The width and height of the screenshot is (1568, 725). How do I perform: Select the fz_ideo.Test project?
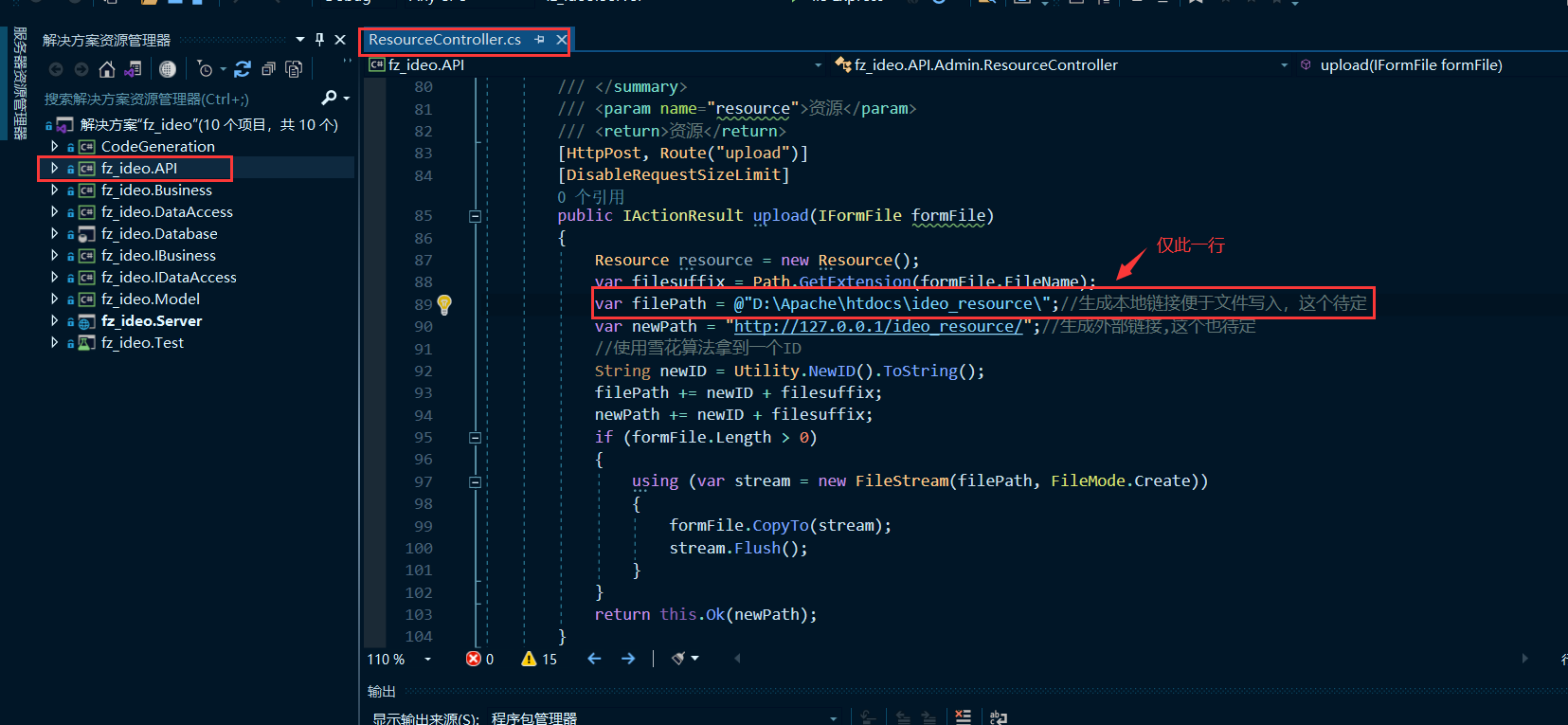click(142, 342)
